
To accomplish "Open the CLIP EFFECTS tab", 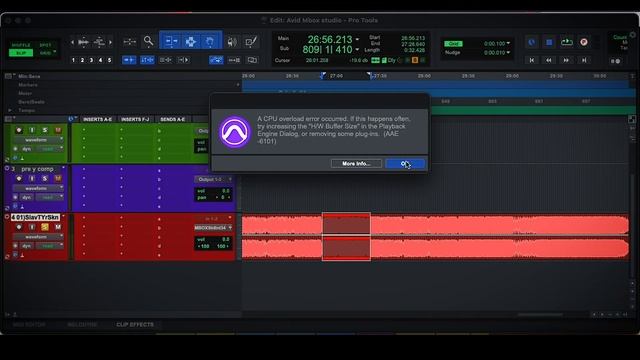I will pos(135,324).
